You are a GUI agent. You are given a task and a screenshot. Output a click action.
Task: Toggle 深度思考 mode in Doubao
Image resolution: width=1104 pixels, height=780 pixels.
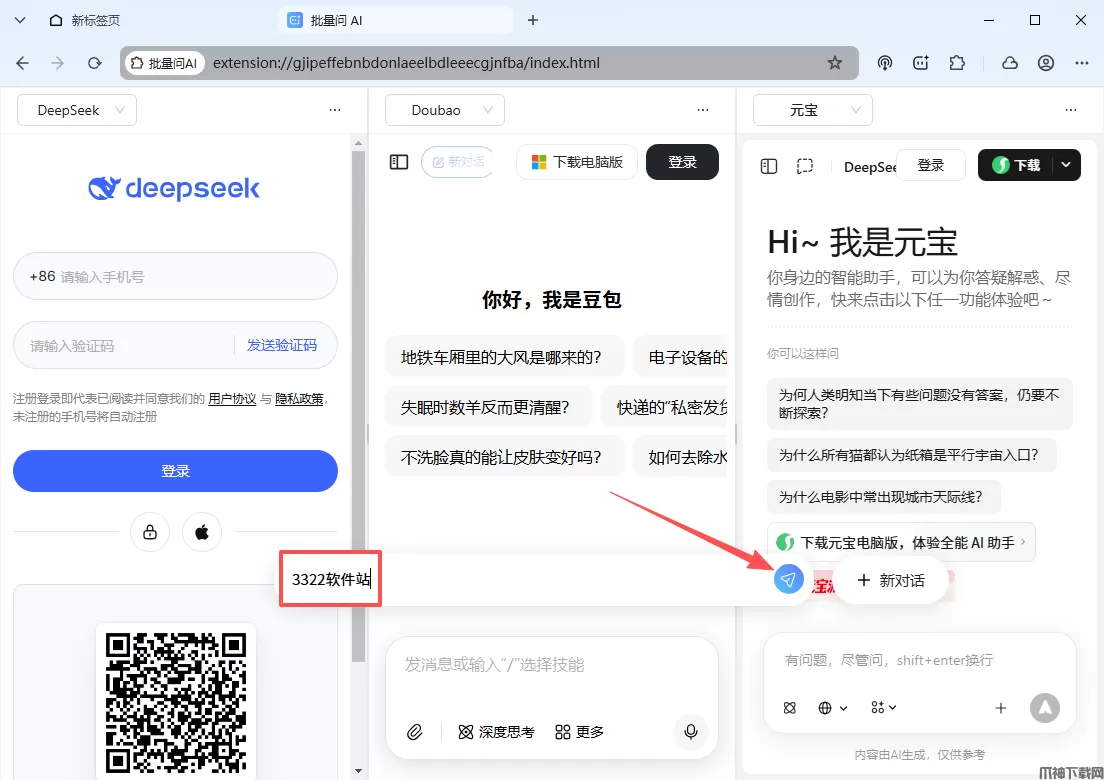point(496,732)
